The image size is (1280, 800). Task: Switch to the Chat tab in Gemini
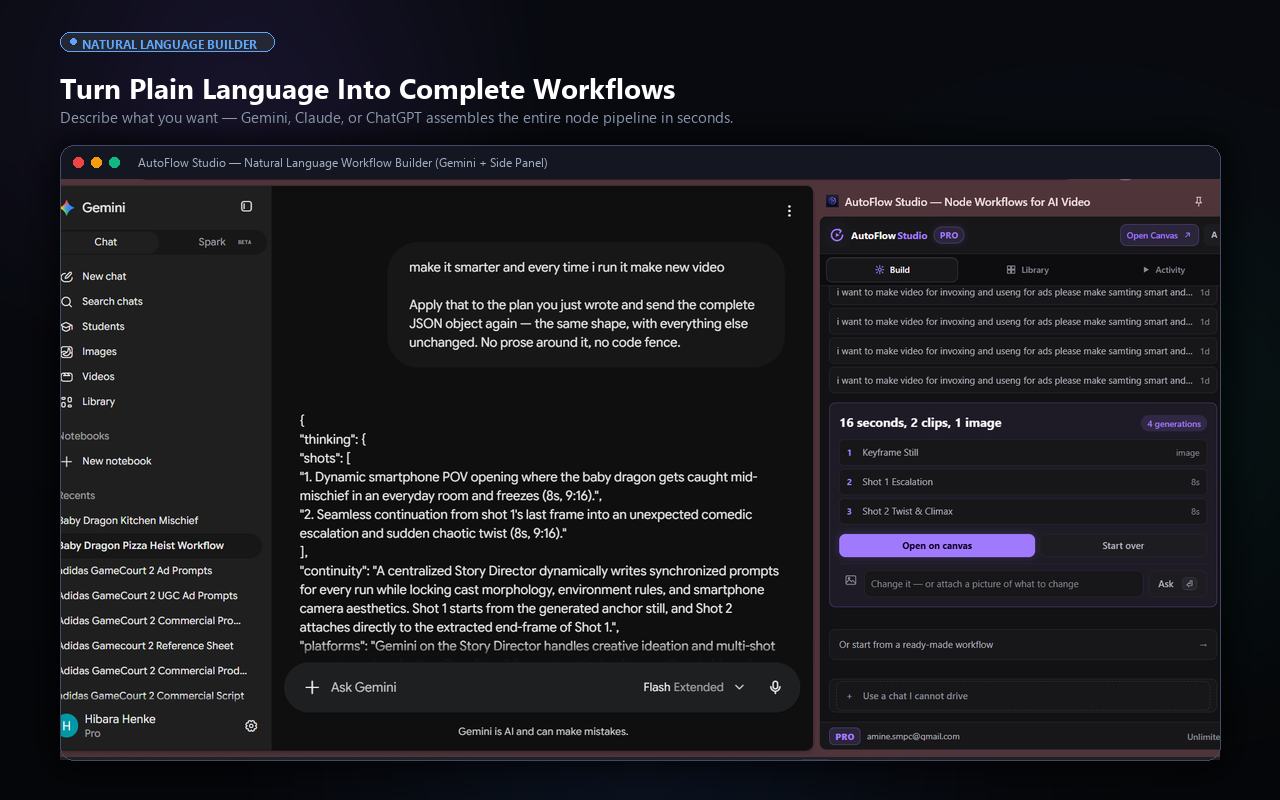(108, 242)
